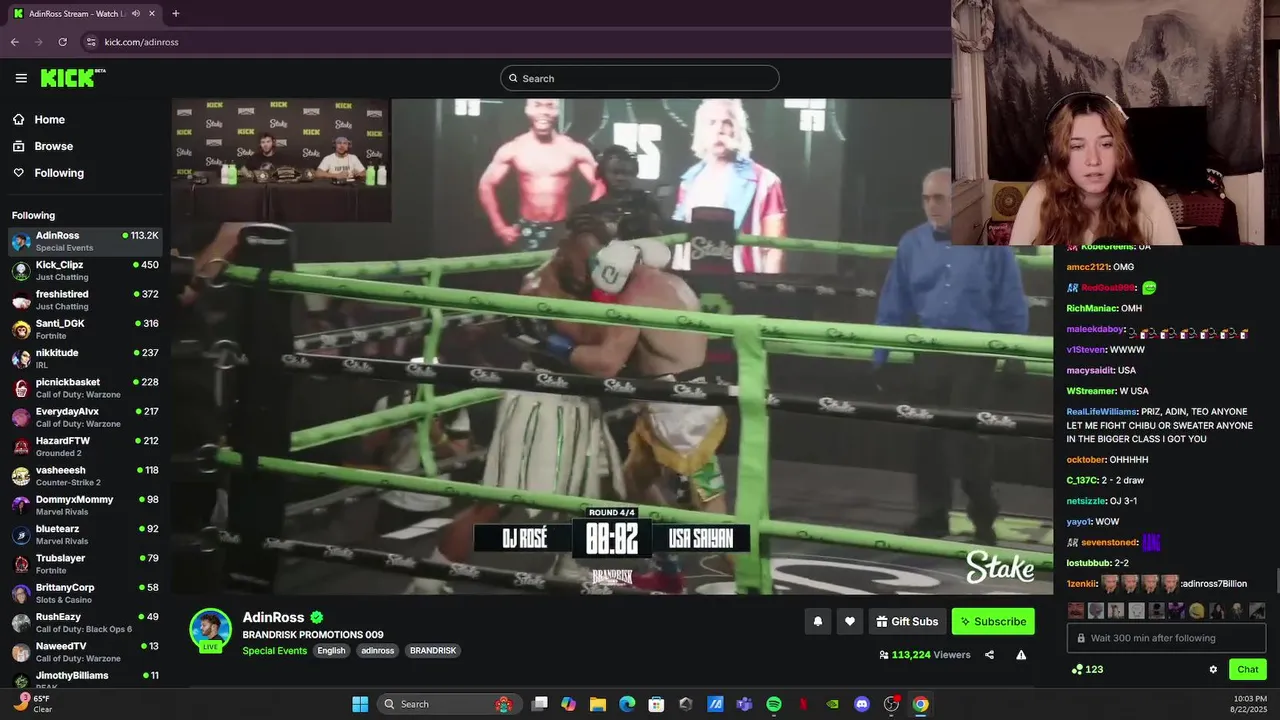Click username RealLifeWilliams in chat
The height and width of the screenshot is (720, 1280).
(1101, 411)
